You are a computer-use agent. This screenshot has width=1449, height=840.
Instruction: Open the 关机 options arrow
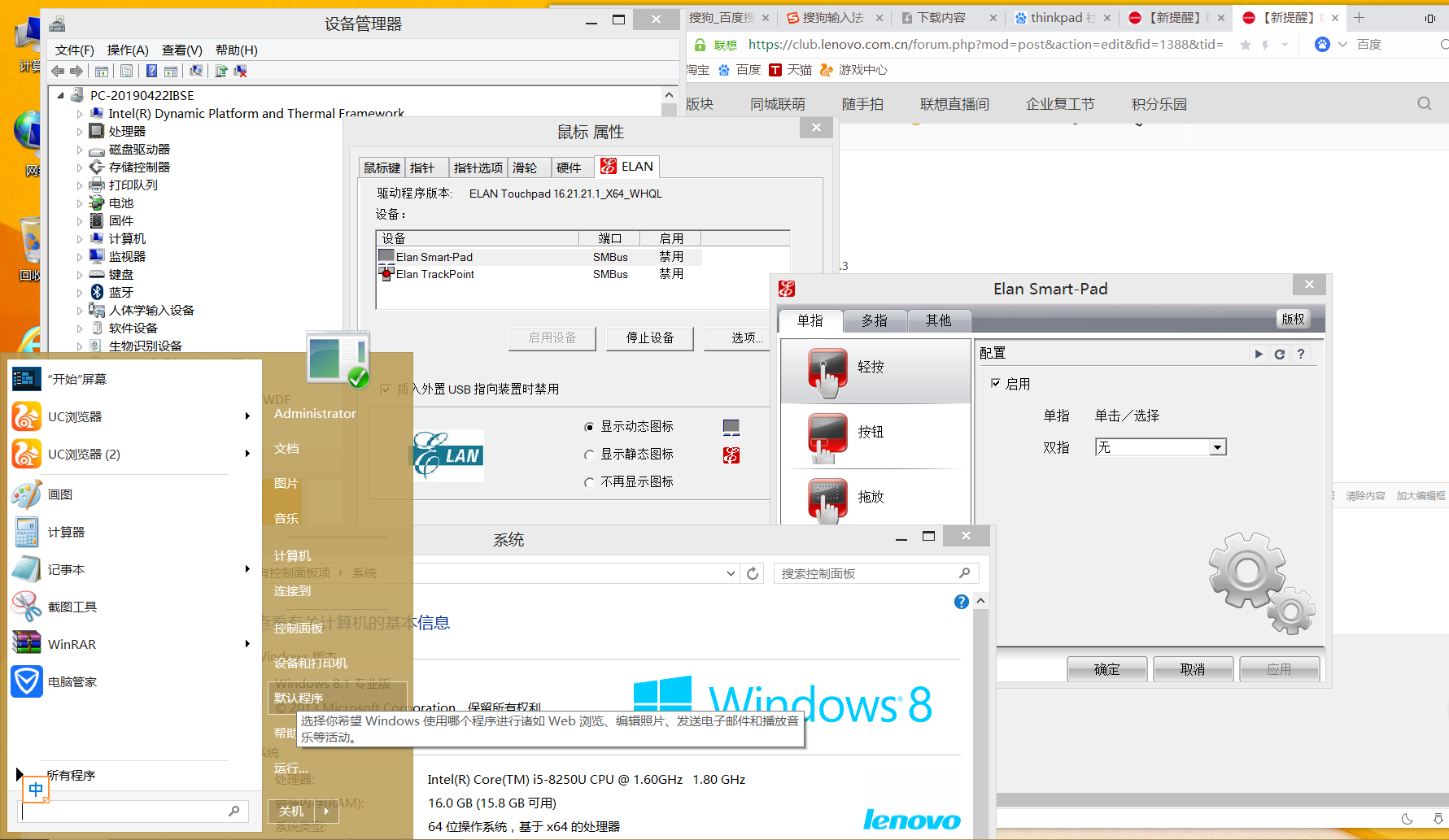(326, 811)
